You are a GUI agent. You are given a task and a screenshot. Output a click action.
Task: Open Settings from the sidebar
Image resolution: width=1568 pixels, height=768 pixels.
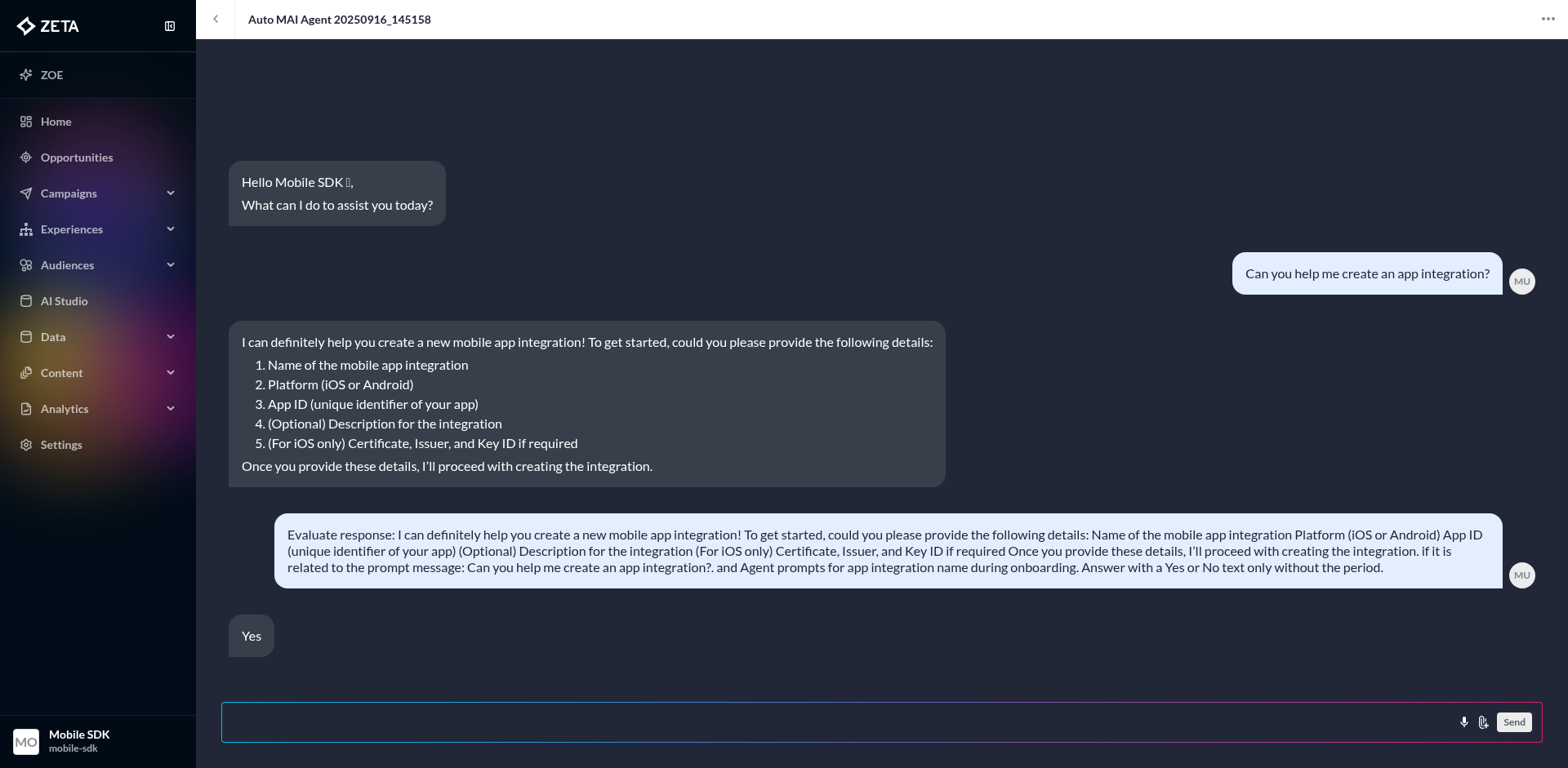pos(61,445)
